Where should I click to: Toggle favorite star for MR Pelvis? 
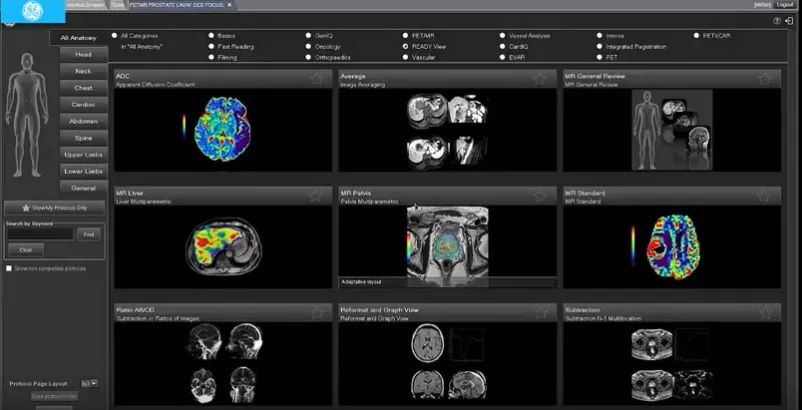click(539, 196)
